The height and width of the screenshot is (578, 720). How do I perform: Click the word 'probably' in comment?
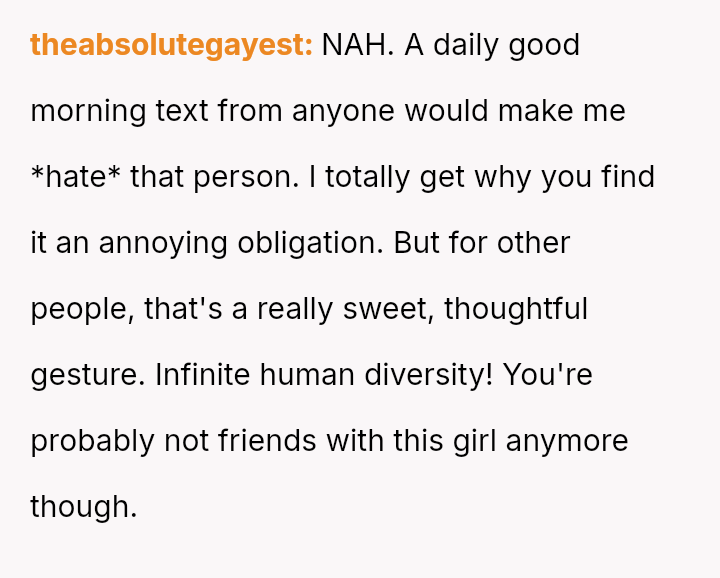[92, 441]
